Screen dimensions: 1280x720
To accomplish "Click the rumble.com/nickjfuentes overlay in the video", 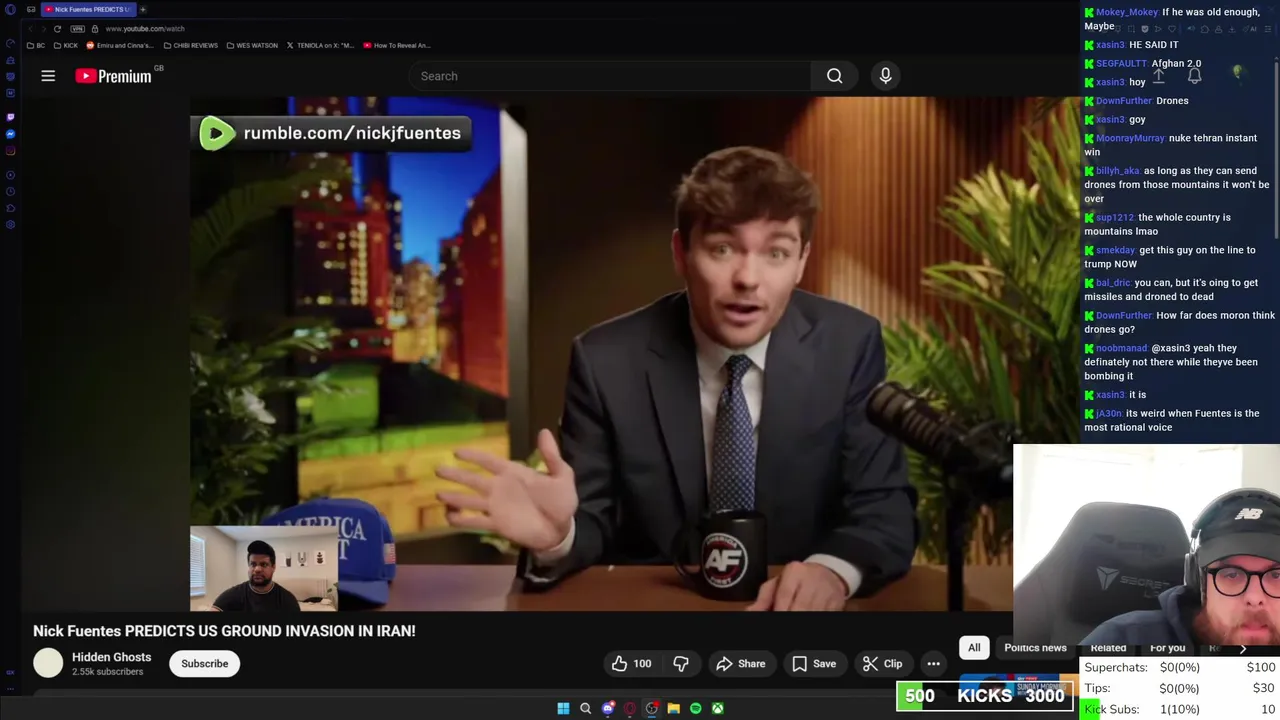I will (331, 133).
